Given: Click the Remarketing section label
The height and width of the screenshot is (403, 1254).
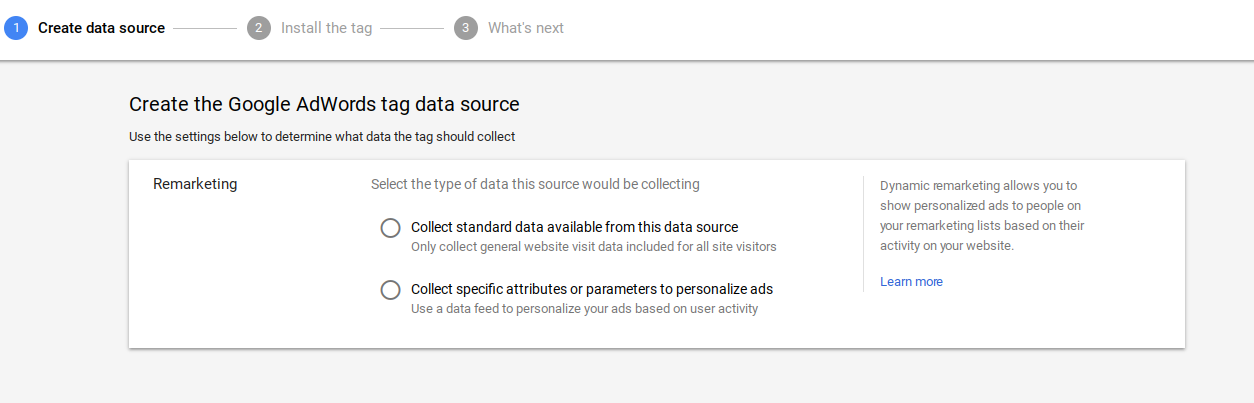Looking at the screenshot, I should click(x=195, y=184).
